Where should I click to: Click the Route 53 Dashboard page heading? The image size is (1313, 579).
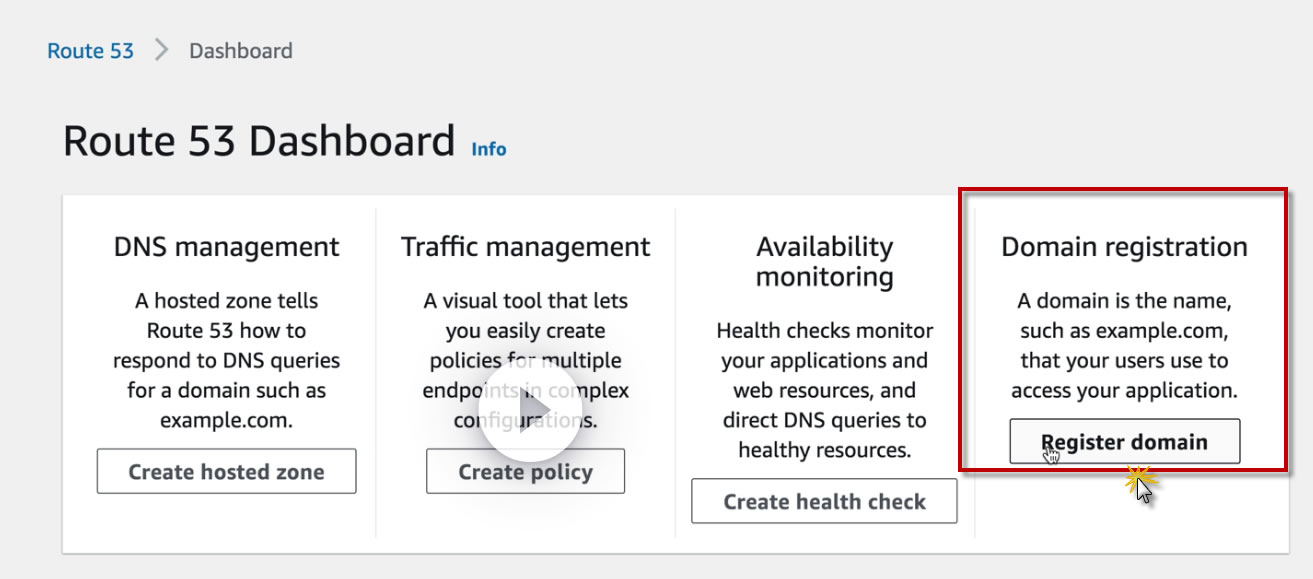259,141
